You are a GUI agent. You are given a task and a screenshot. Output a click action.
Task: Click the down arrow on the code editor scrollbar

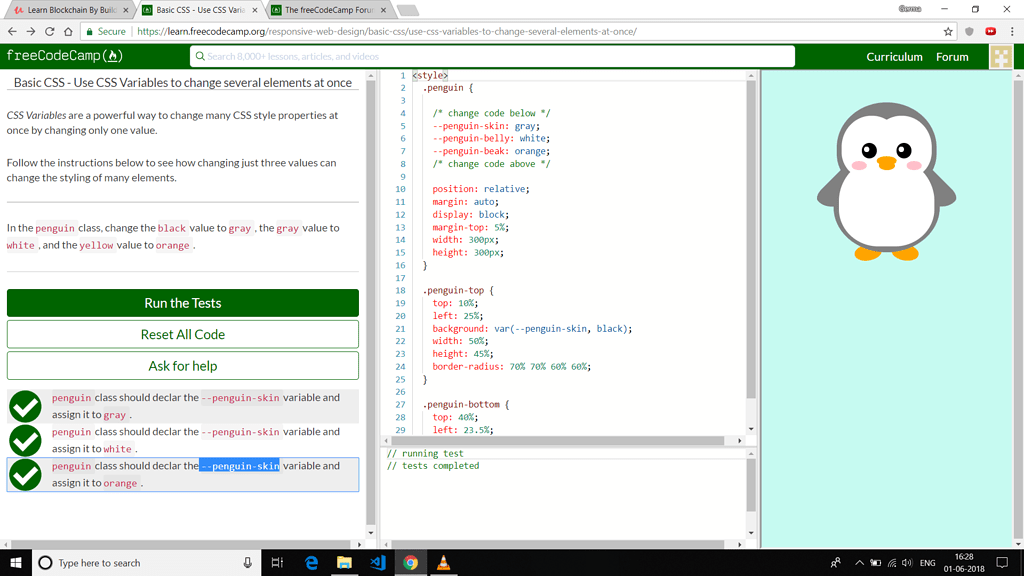point(751,430)
